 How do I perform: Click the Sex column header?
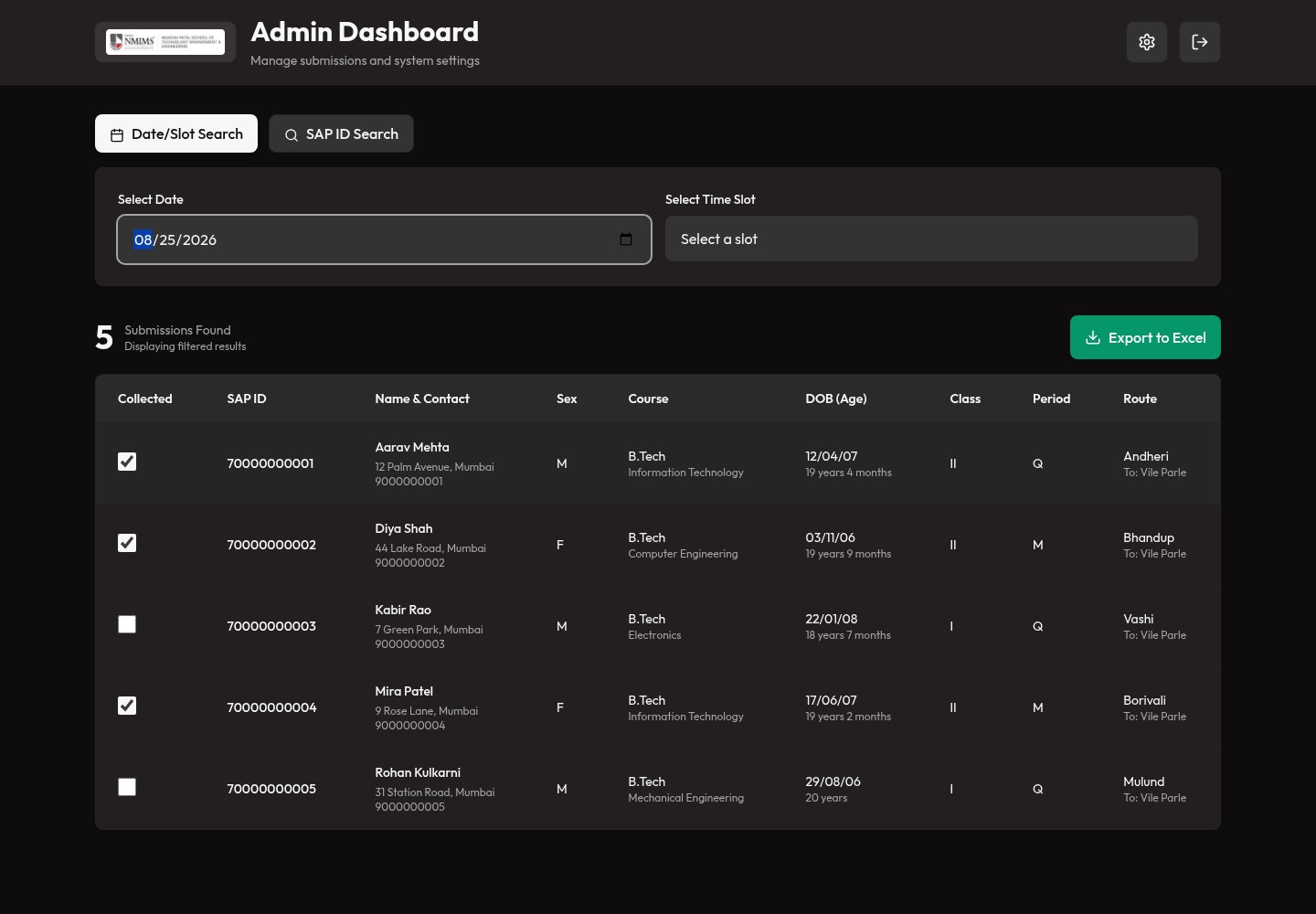(567, 399)
